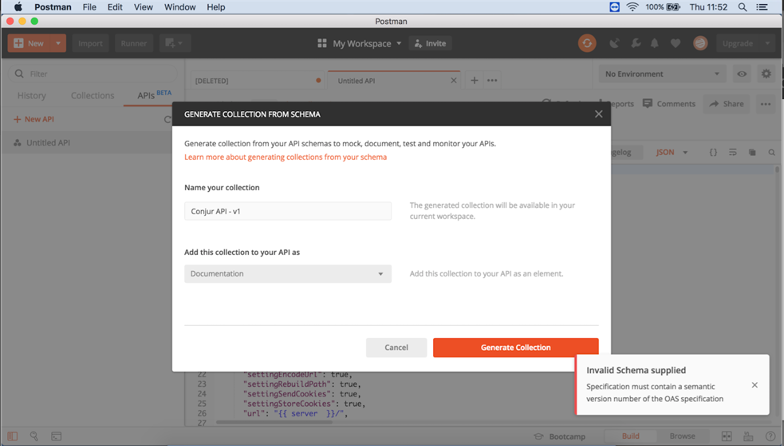This screenshot has height=446, width=784.
Task: Open the View menu in menu bar
Action: click(x=143, y=7)
